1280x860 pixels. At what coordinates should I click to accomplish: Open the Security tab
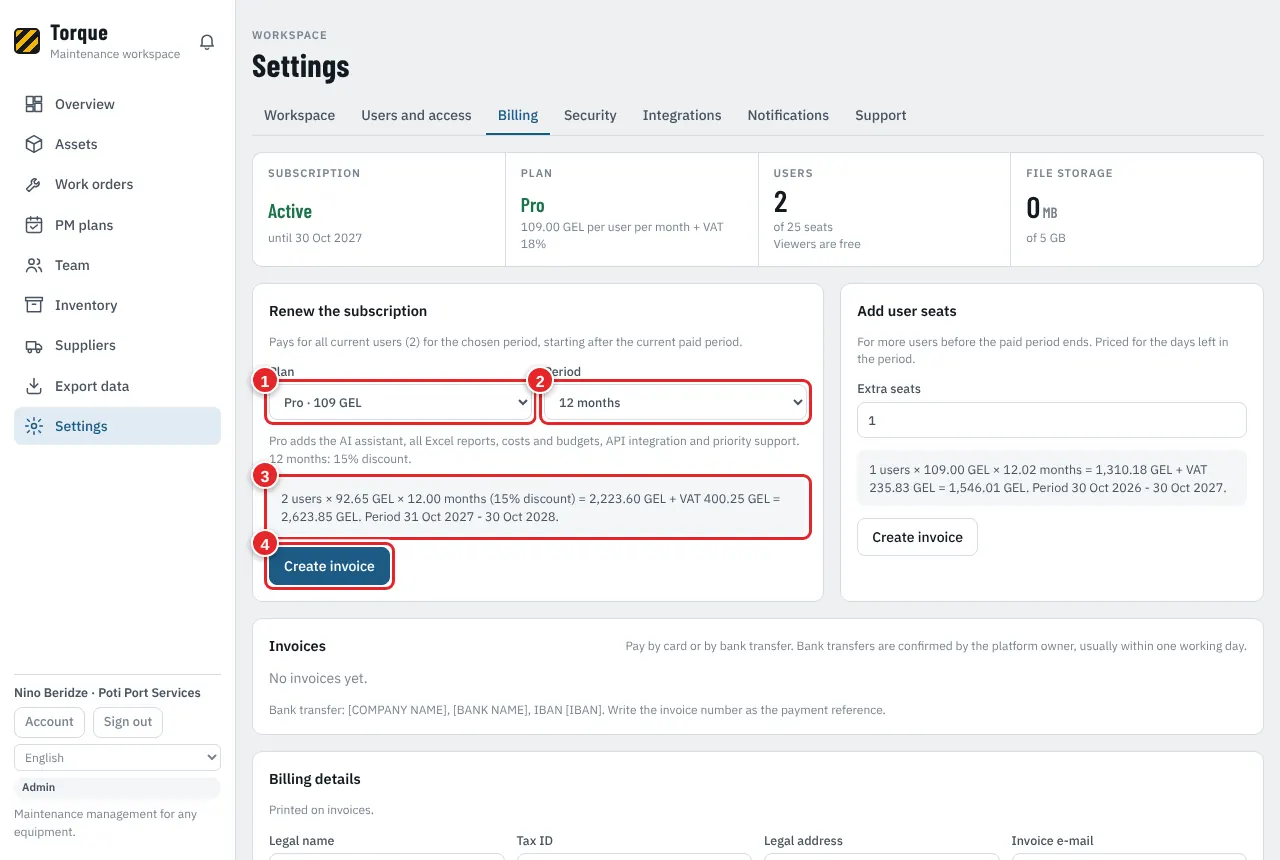click(590, 115)
